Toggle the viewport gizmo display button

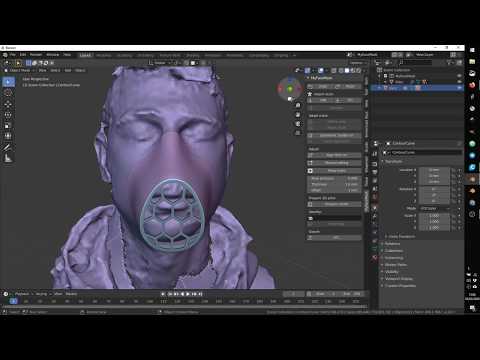coord(307,70)
